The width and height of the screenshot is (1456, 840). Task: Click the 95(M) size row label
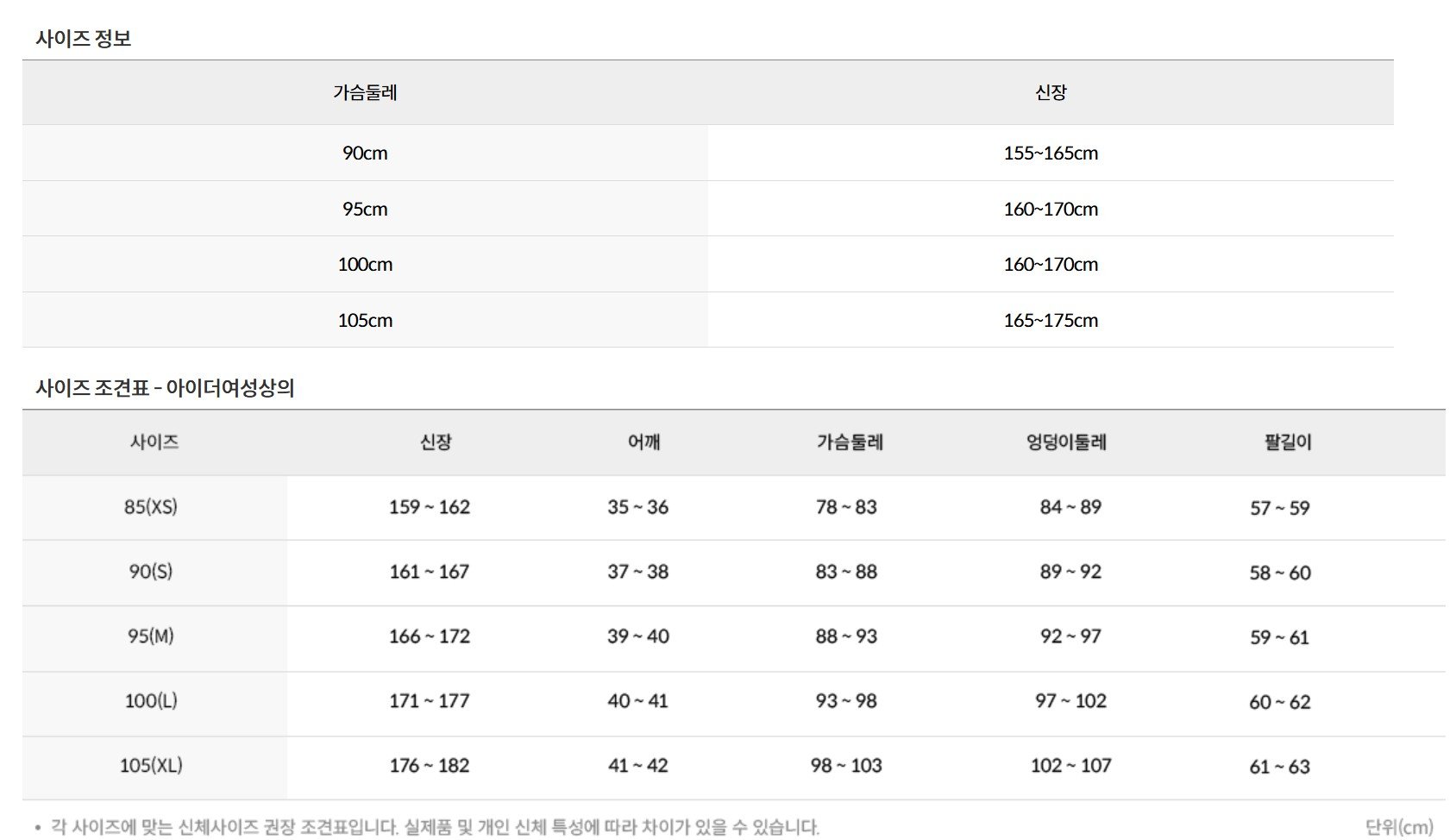(x=151, y=636)
